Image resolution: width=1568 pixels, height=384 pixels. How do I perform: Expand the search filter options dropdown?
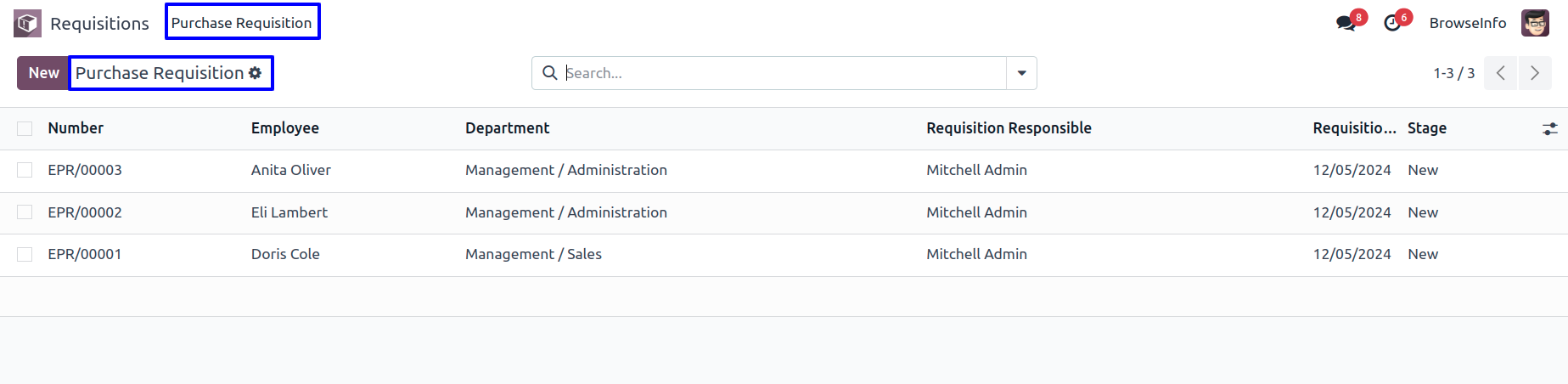[x=1021, y=73]
